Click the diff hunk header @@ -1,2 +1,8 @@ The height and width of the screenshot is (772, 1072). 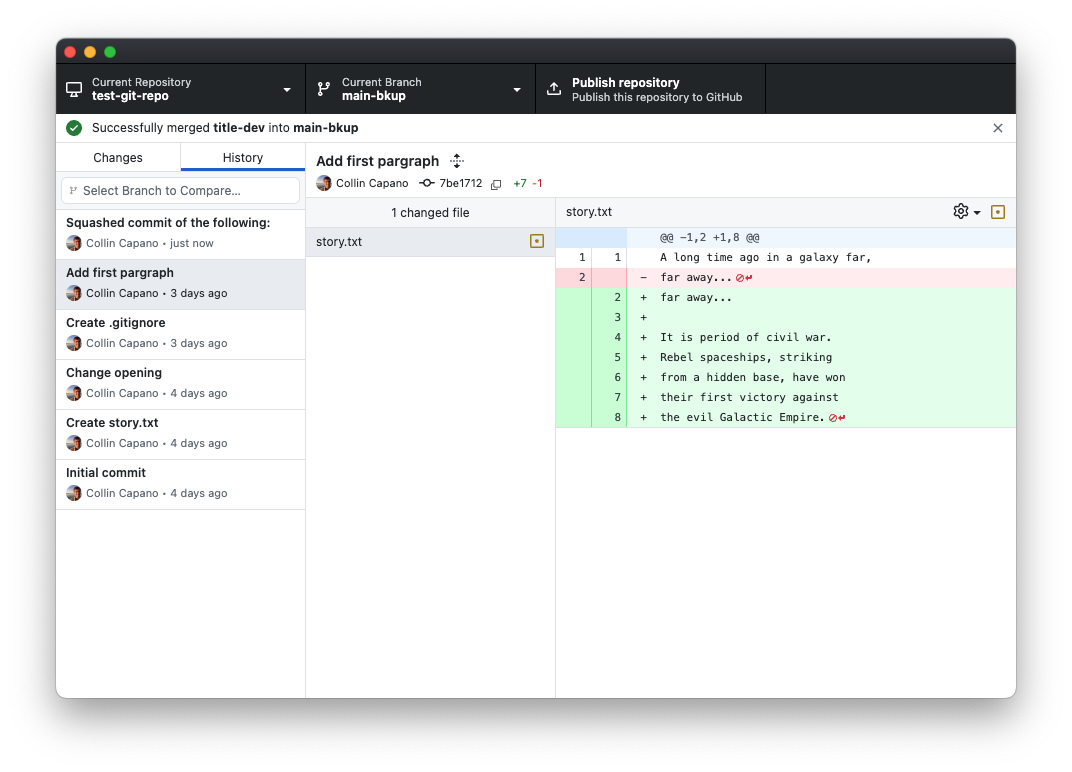710,237
